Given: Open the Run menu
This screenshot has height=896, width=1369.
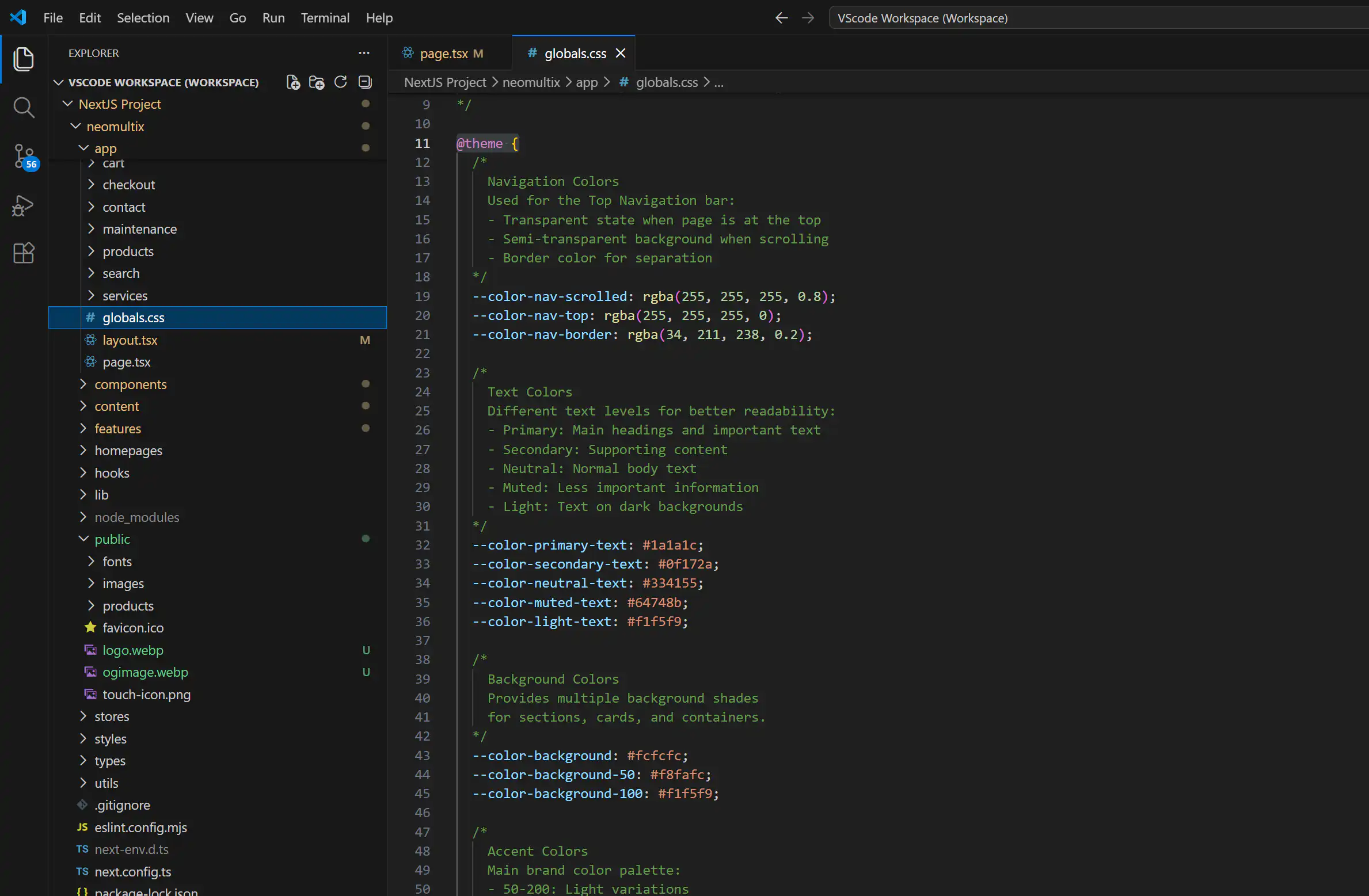Looking at the screenshot, I should click(273, 18).
